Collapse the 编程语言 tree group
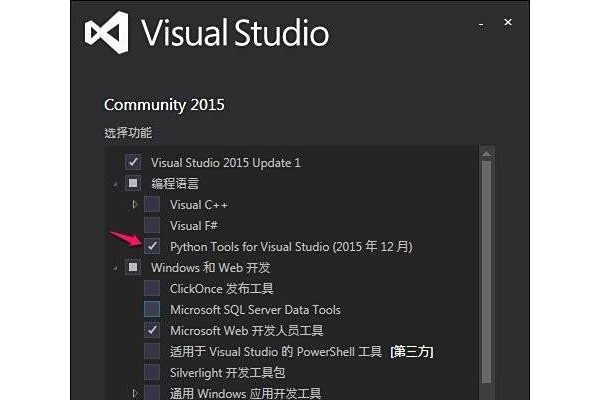The image size is (600, 400). [115, 185]
